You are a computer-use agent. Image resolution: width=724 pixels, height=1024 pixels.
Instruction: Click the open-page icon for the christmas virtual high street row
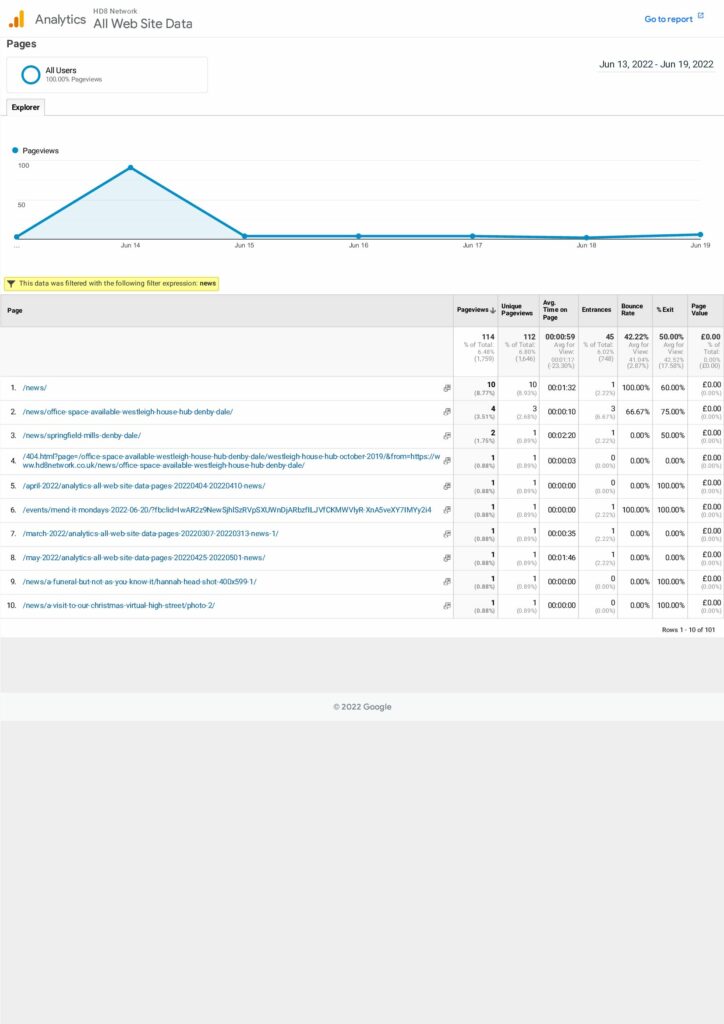point(447,605)
